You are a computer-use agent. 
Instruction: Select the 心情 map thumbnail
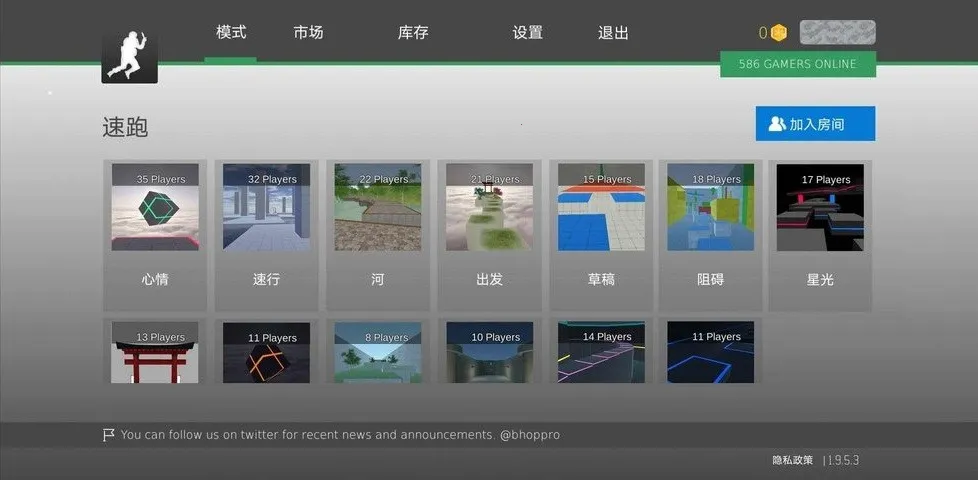[x=155, y=207]
